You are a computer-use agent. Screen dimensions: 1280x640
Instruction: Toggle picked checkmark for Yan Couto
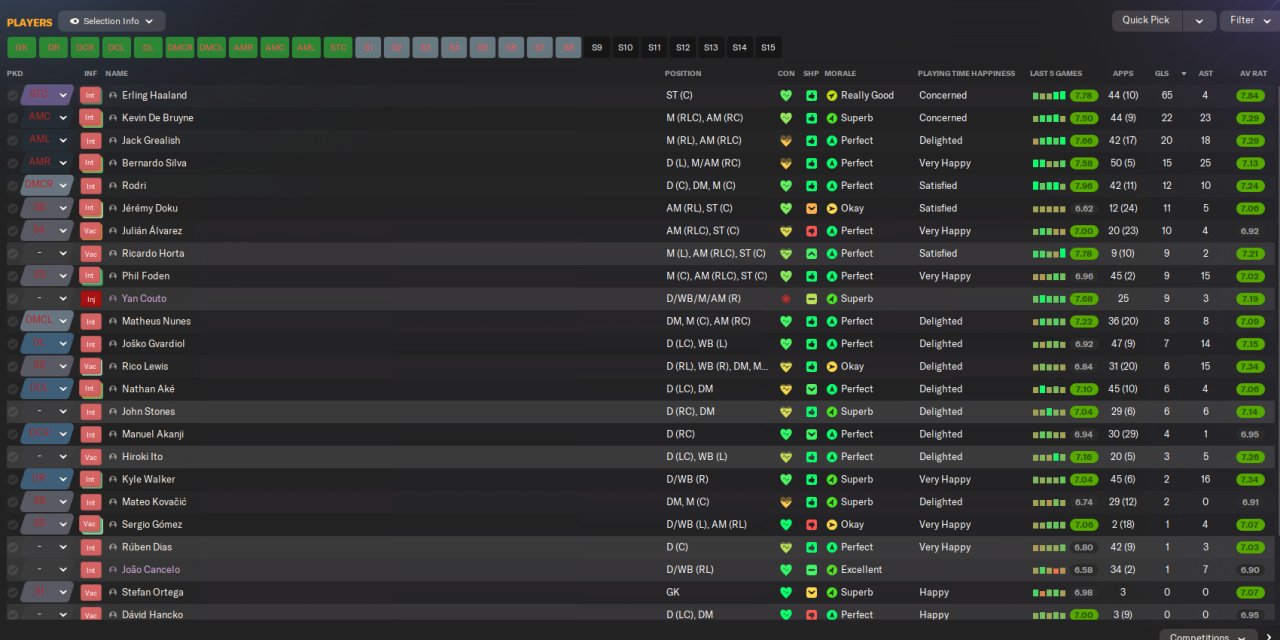12,298
